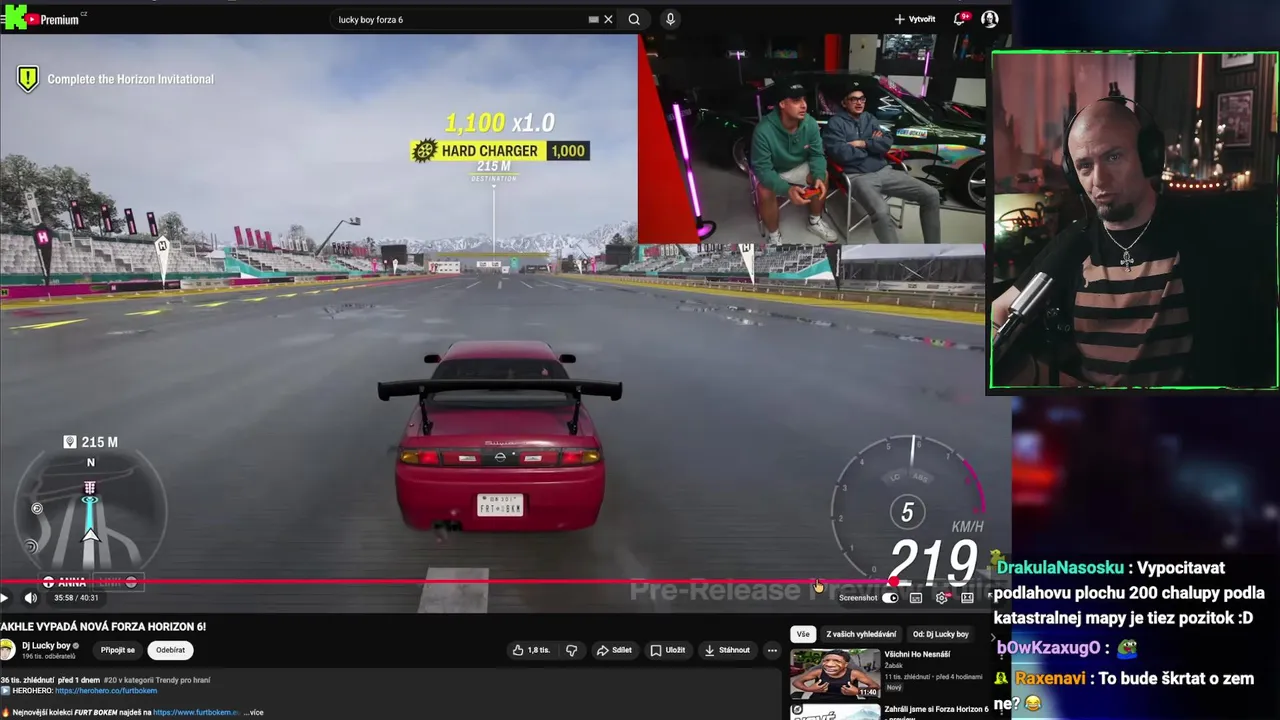
Task: Open the 'Všichni Ho Nesnáší' video title
Action: 917,654
